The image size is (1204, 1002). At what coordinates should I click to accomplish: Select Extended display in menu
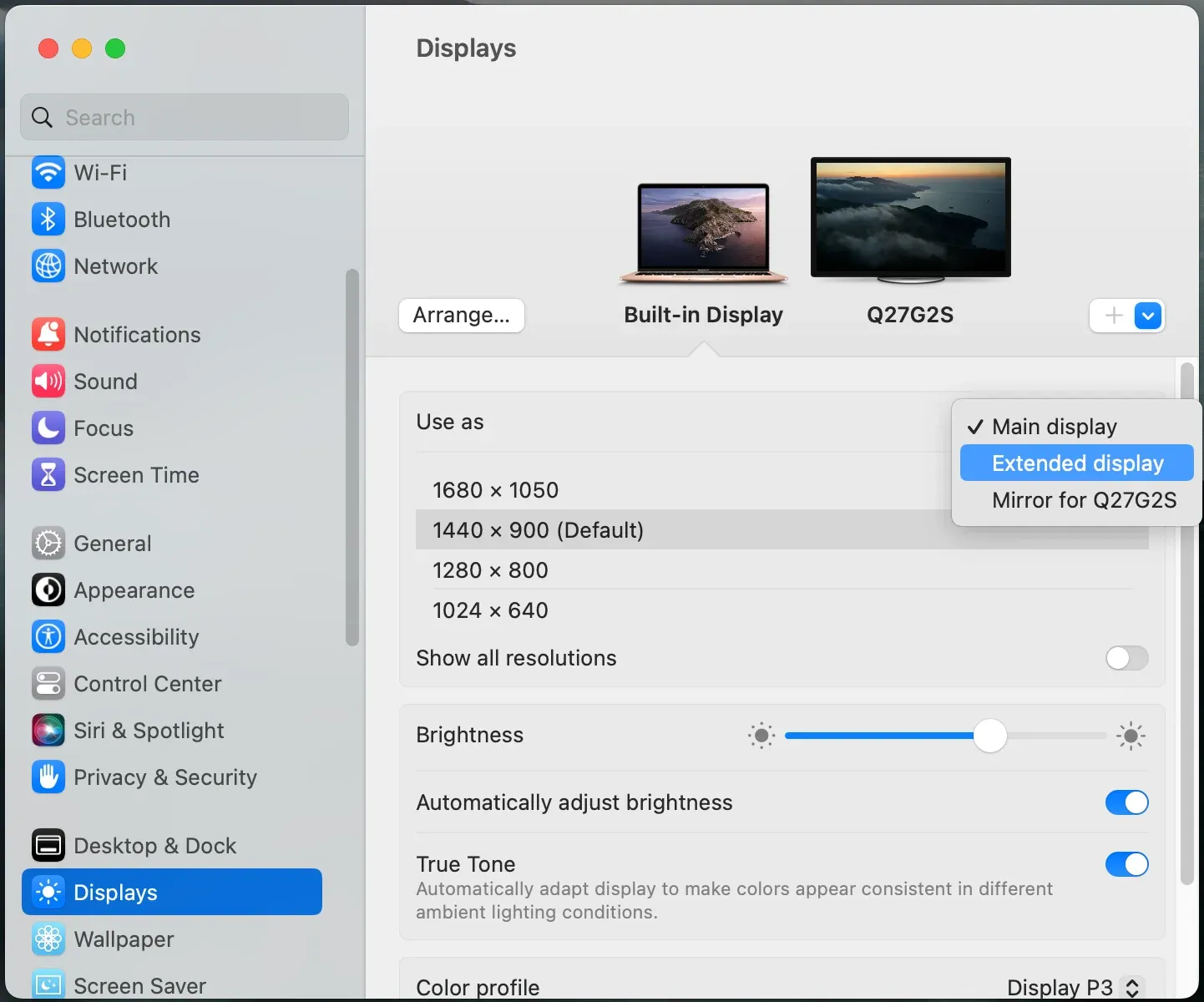pyautogui.click(x=1077, y=463)
